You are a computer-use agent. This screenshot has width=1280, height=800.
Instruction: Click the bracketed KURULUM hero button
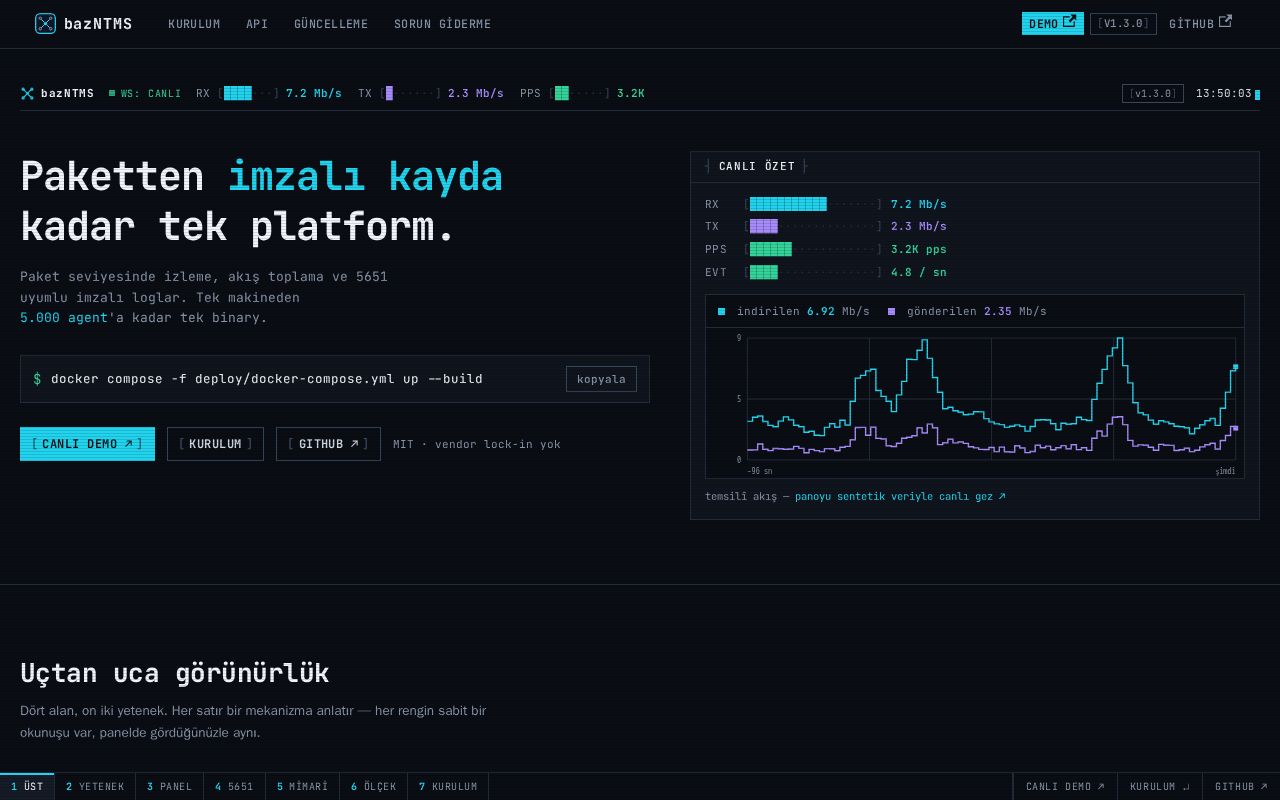point(215,444)
